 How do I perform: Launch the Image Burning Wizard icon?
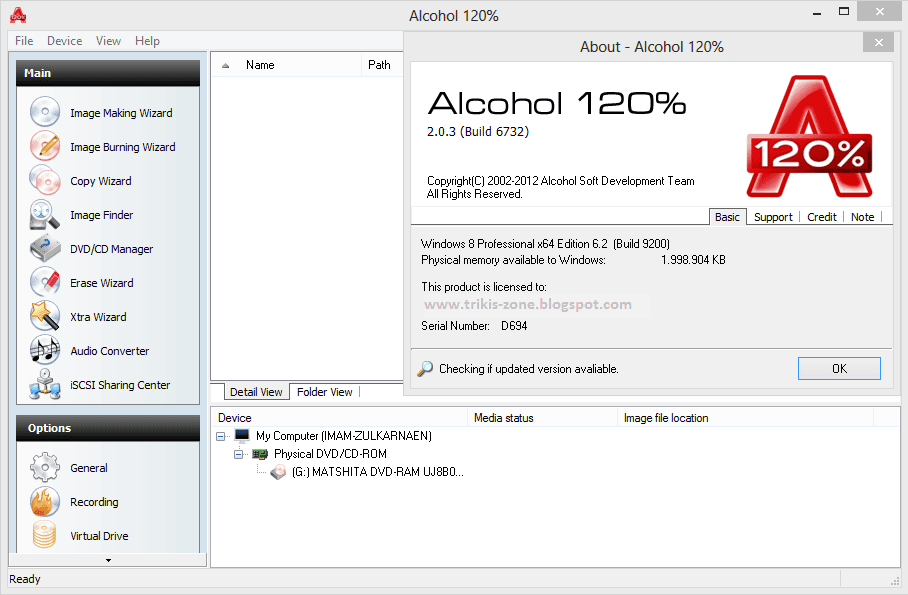point(45,146)
